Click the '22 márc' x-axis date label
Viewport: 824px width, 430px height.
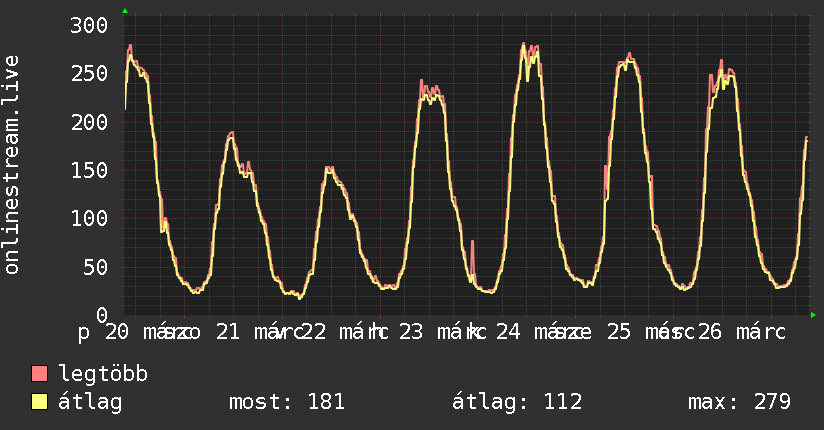click(x=345, y=332)
